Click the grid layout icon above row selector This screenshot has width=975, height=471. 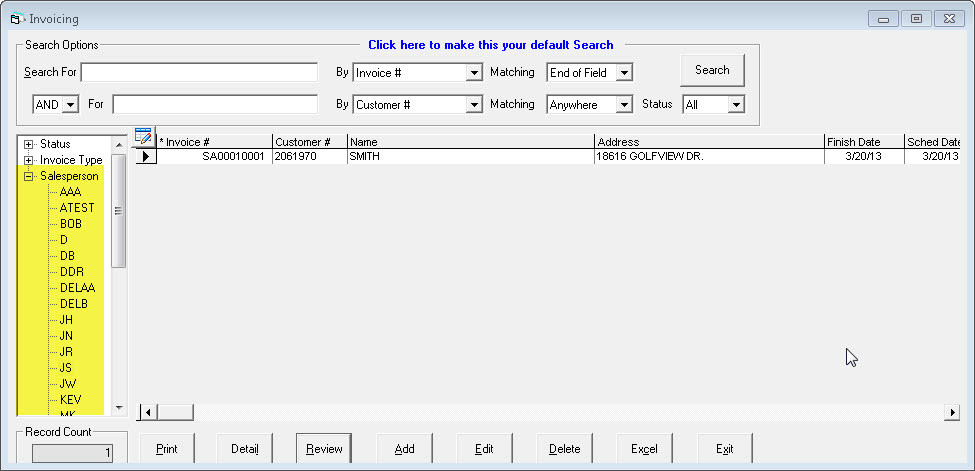coord(143,138)
